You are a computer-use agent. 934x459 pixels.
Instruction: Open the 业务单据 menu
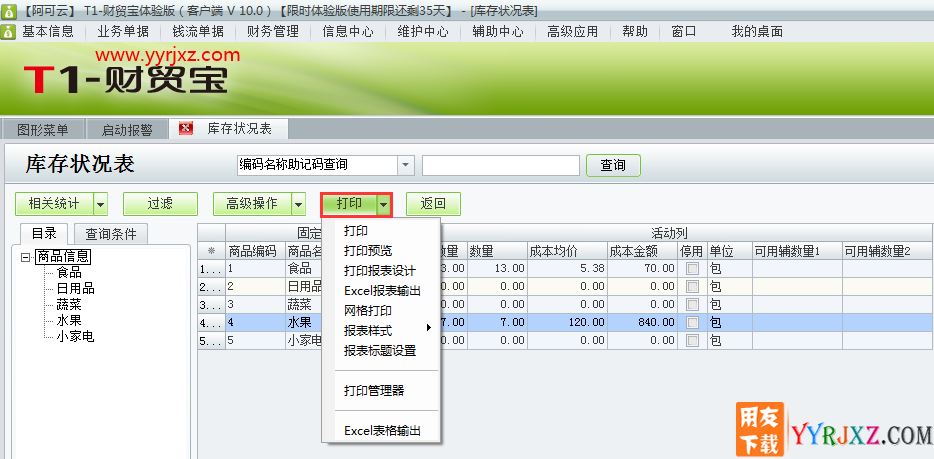[123, 31]
